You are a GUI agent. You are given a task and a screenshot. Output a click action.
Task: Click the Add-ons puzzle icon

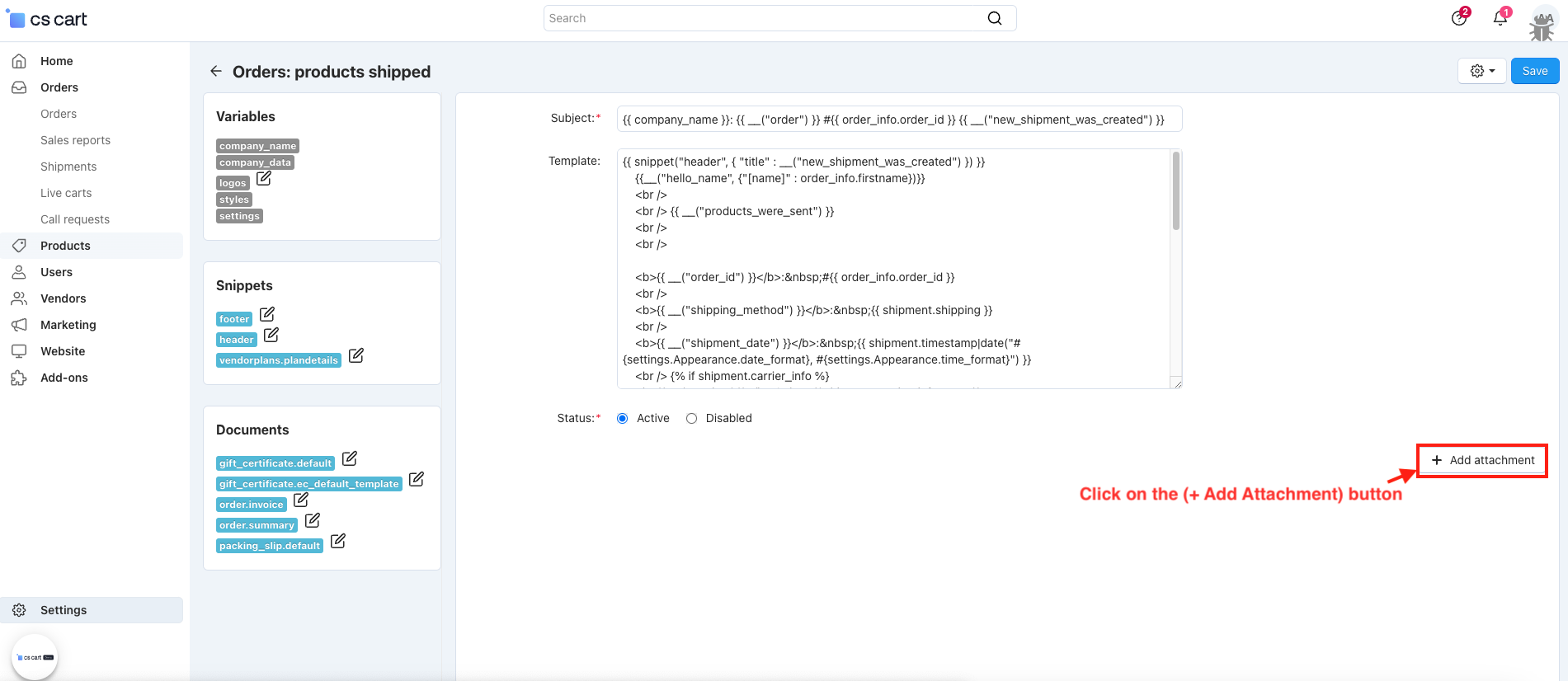pyautogui.click(x=19, y=378)
